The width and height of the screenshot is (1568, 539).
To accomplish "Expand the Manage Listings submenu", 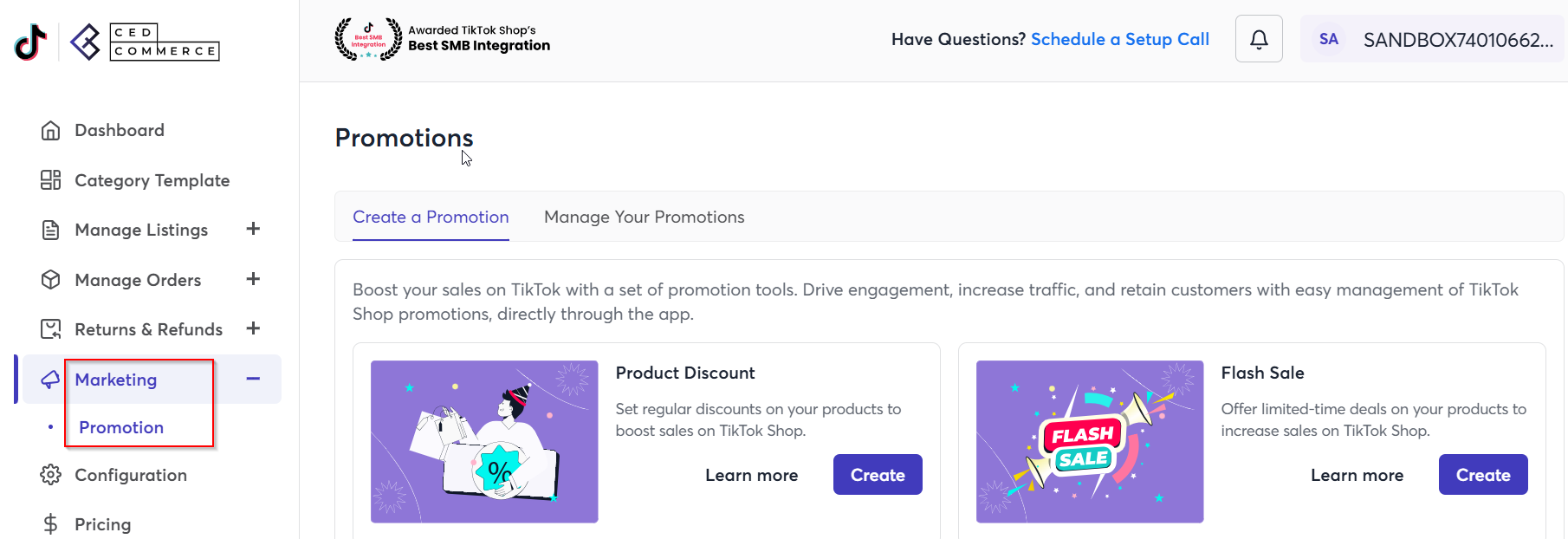I will pyautogui.click(x=253, y=229).
